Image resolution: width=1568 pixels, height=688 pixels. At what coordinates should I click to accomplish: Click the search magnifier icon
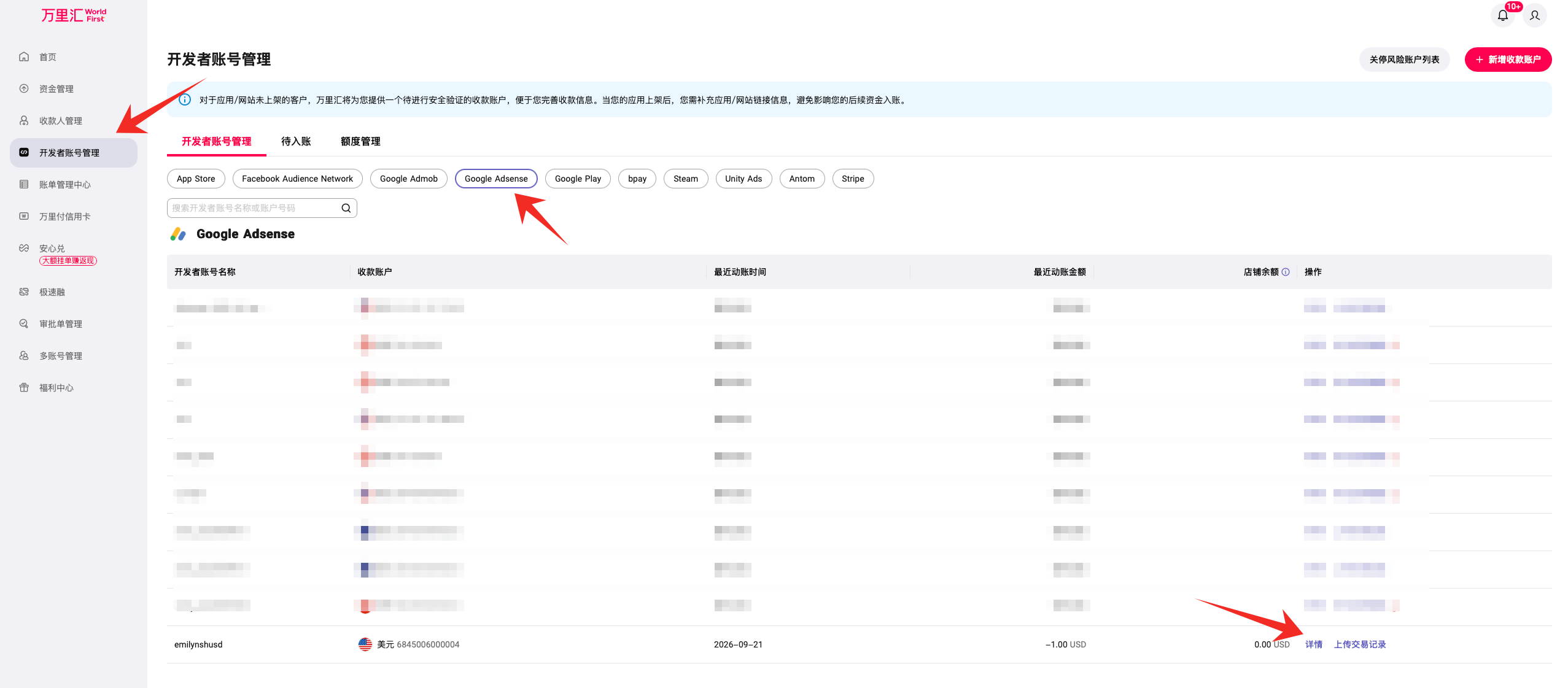[x=346, y=208]
